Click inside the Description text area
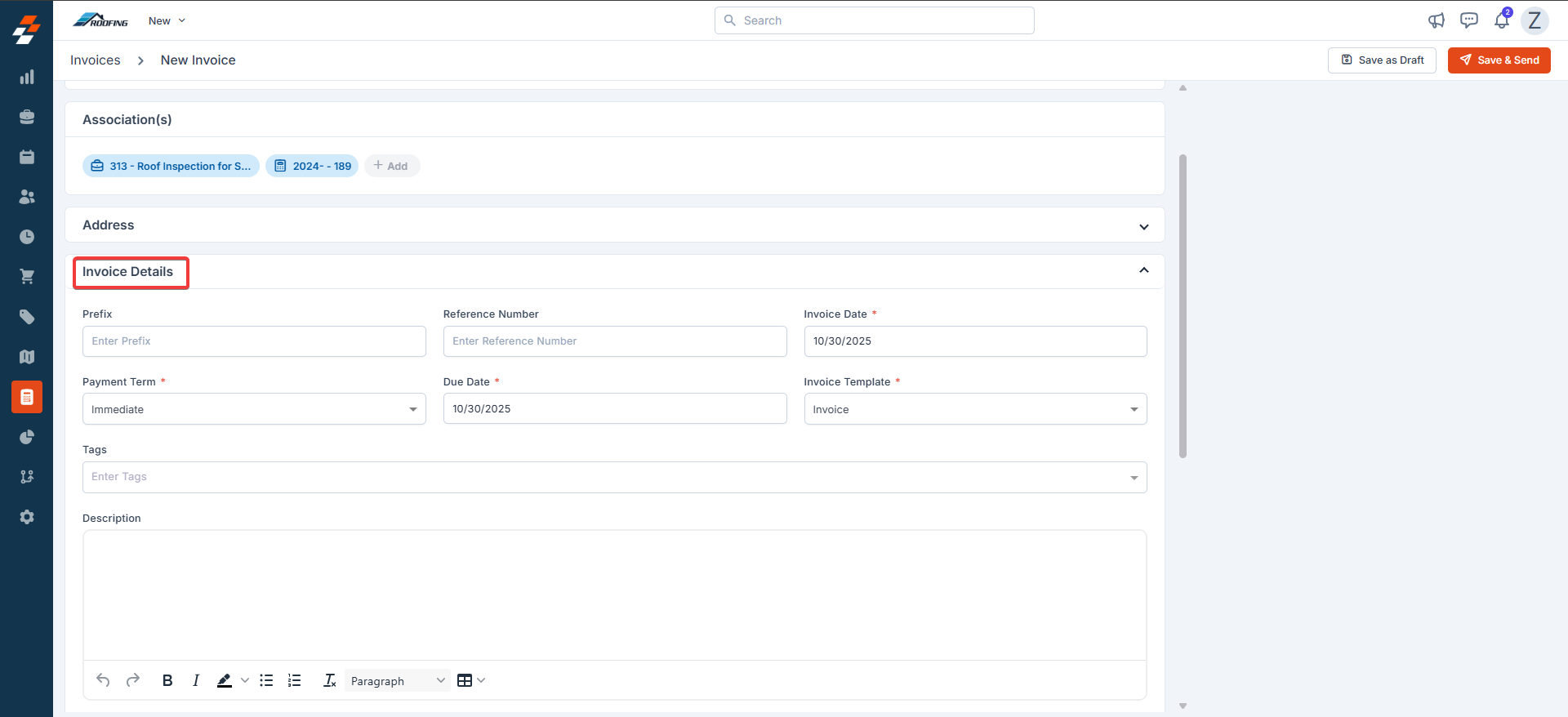Image resolution: width=1568 pixels, height=717 pixels. pos(614,595)
